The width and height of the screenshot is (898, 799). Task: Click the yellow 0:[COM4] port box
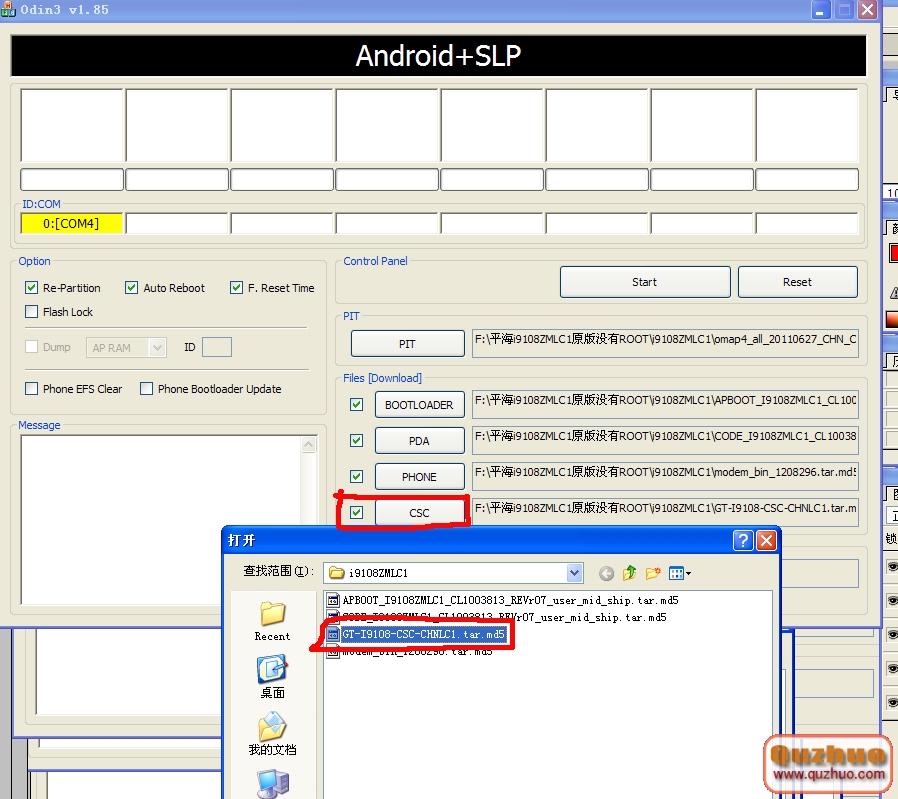[72, 223]
